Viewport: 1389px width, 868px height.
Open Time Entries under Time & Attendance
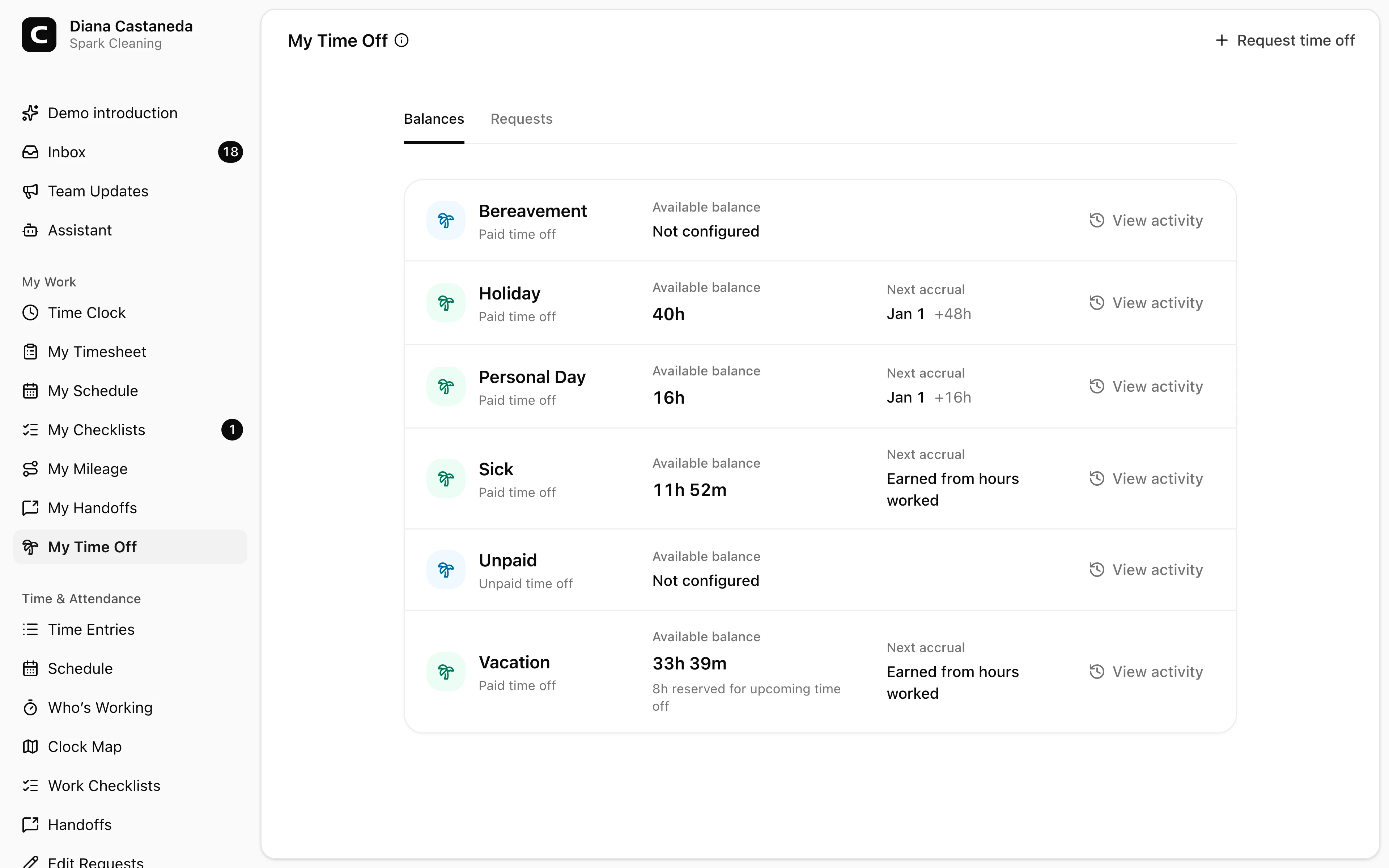pyautogui.click(x=130, y=630)
